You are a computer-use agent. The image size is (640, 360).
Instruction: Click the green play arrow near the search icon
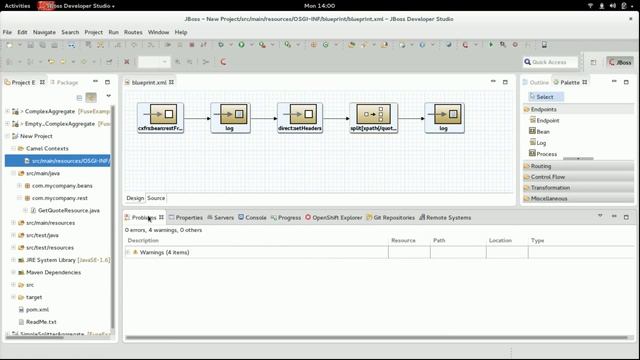click(x=491, y=44)
